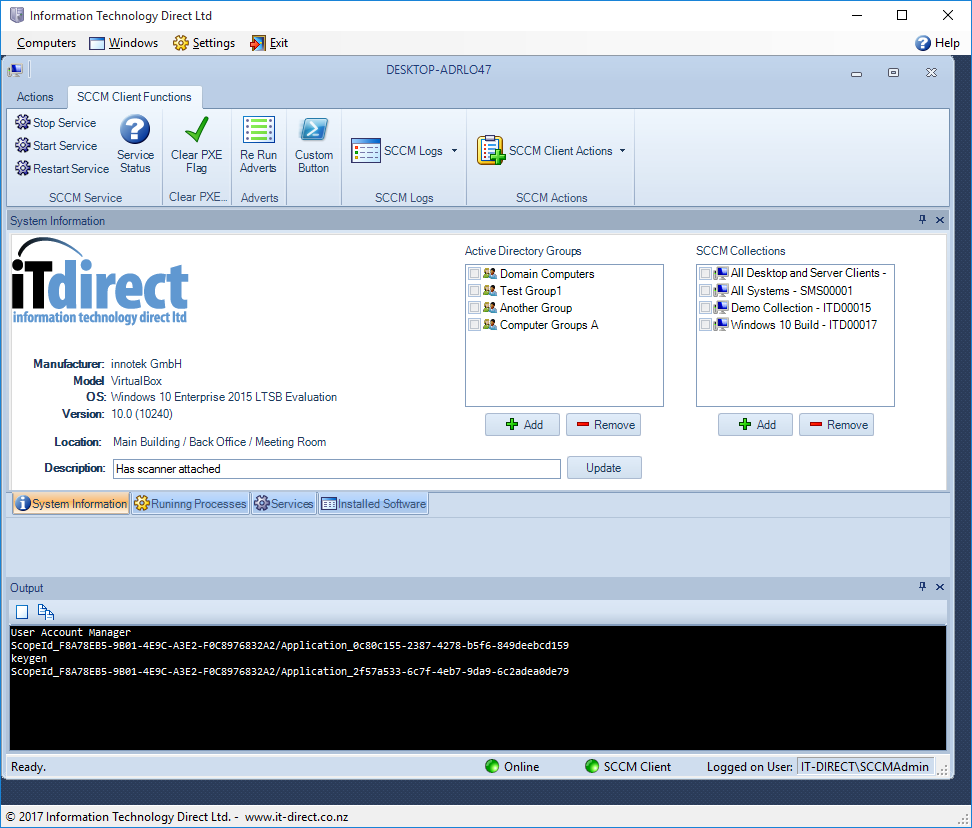Viewport: 972px width, 828px height.
Task: Switch to the Actions ribbon tab
Action: (x=35, y=97)
